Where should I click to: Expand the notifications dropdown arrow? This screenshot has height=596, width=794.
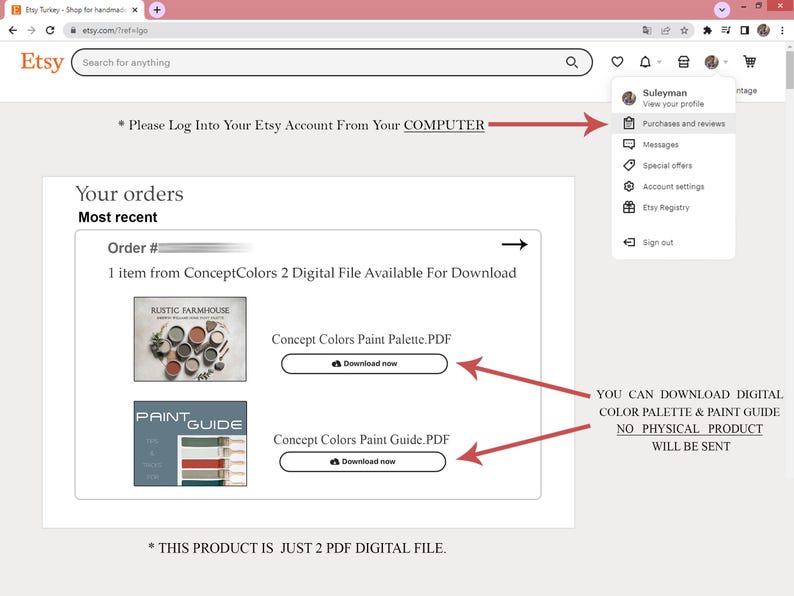(659, 62)
